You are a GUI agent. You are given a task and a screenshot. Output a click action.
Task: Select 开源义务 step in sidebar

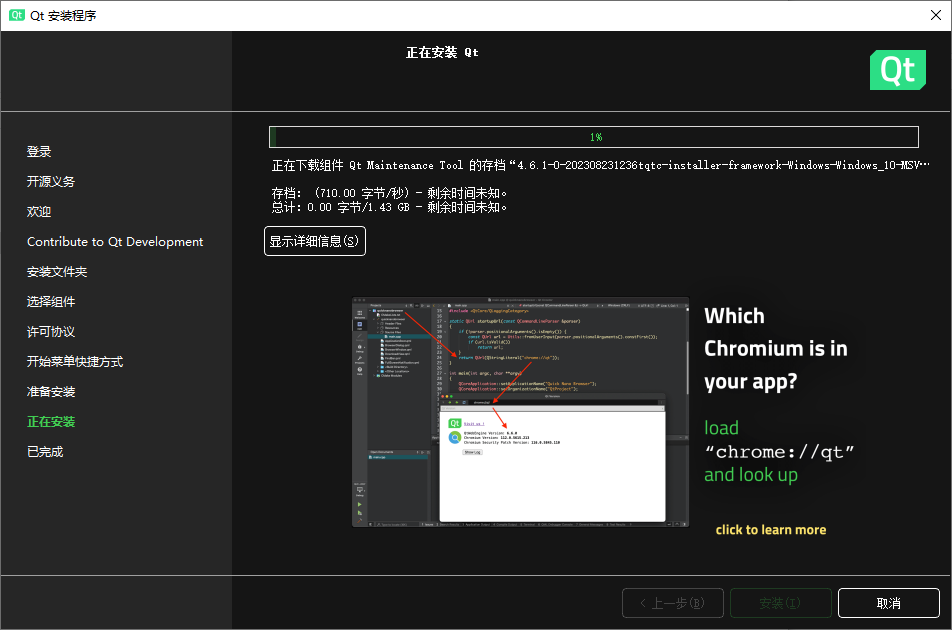click(x=51, y=181)
